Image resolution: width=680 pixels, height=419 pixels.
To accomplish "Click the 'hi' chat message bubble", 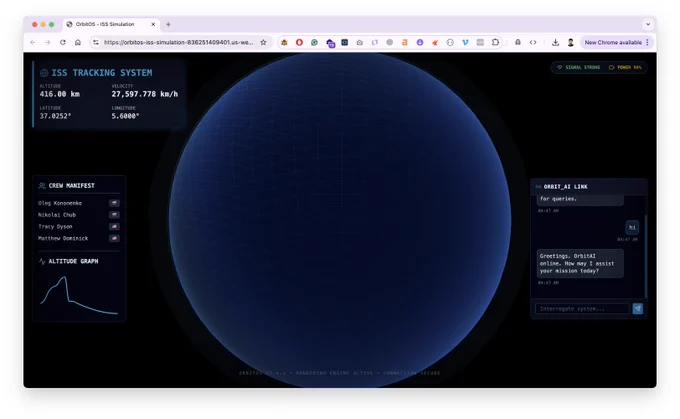I will 632,227.
